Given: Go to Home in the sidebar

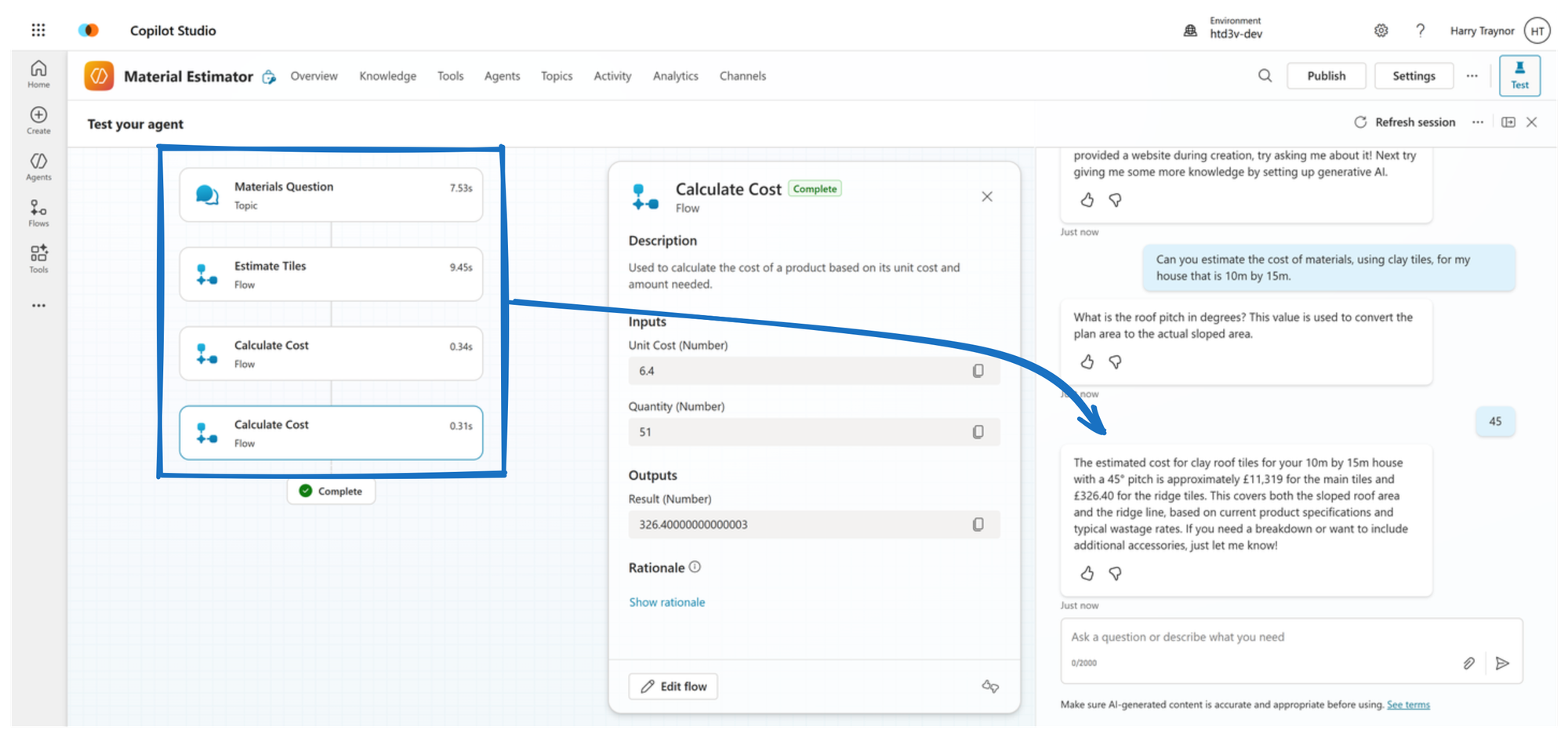Looking at the screenshot, I should 38,74.
